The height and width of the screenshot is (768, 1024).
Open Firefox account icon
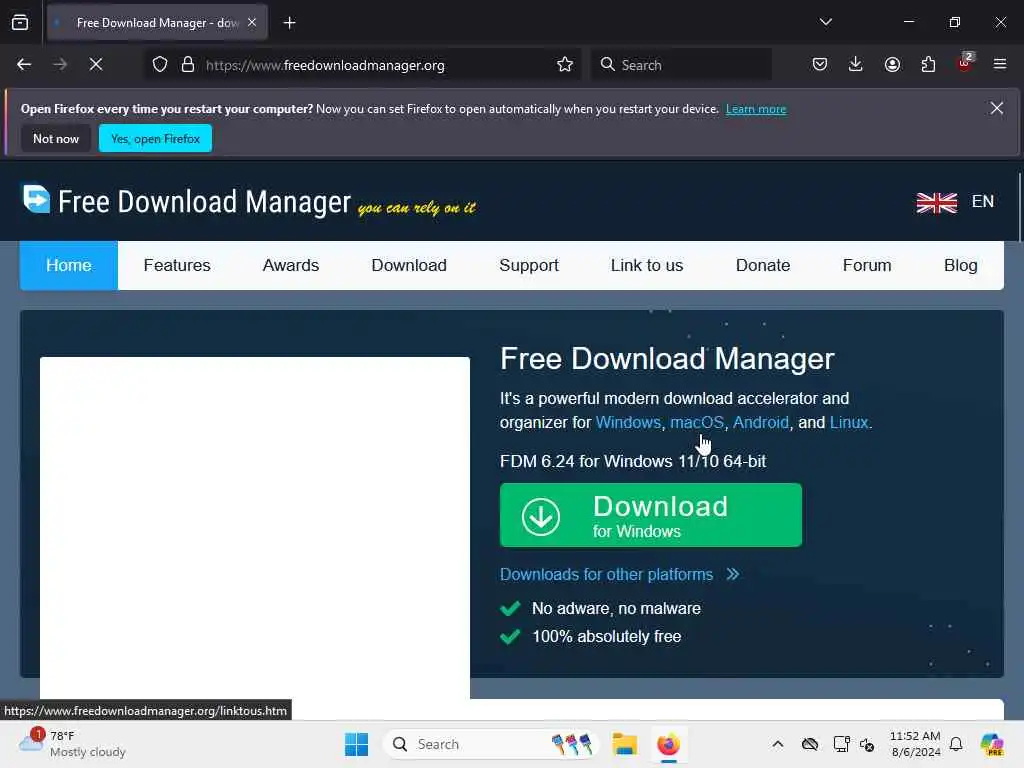(x=892, y=65)
